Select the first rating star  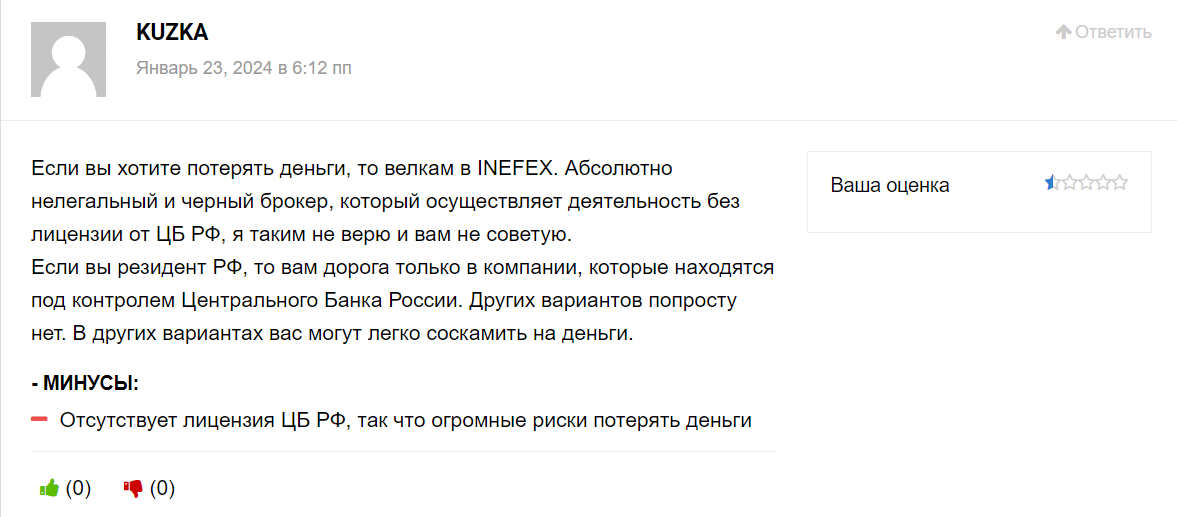click(1053, 182)
